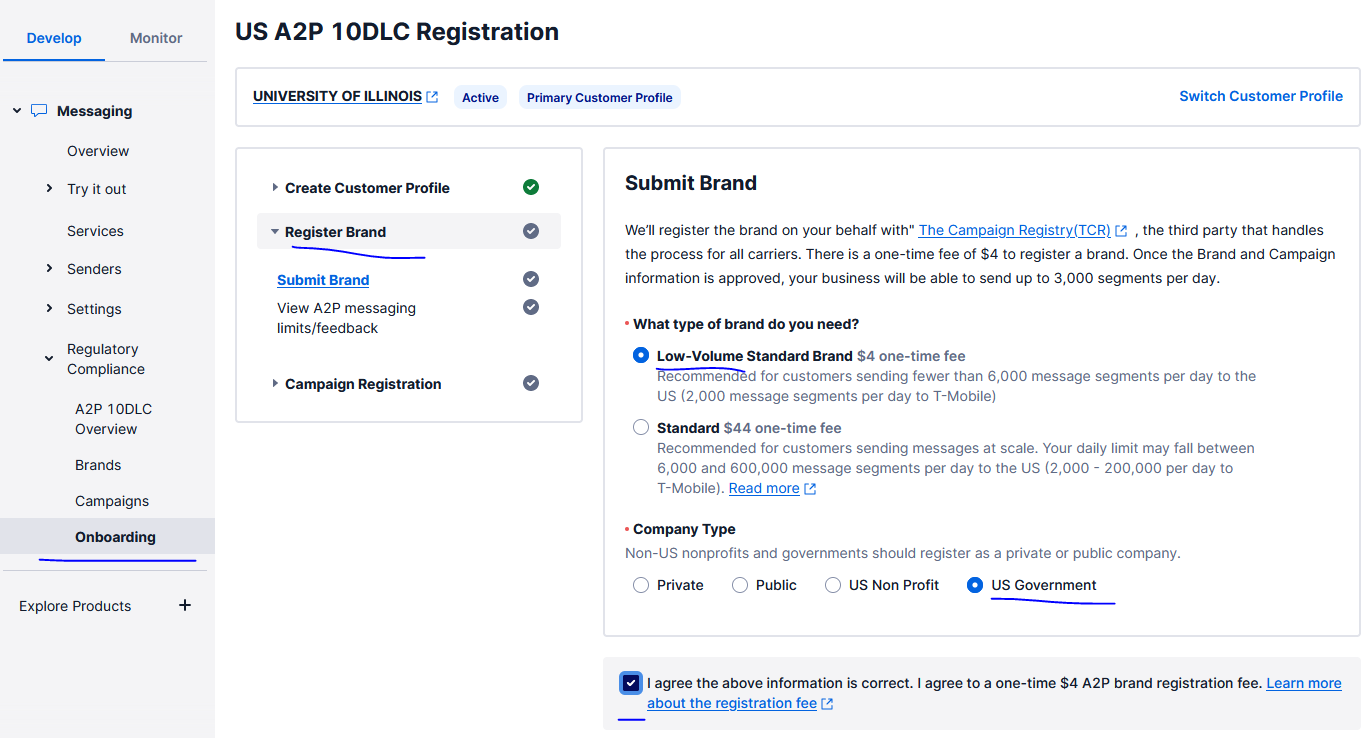This screenshot has width=1361, height=738.
Task: Click the external link icon on The Campaign Registry(TCR)
Action: [x=1121, y=229]
